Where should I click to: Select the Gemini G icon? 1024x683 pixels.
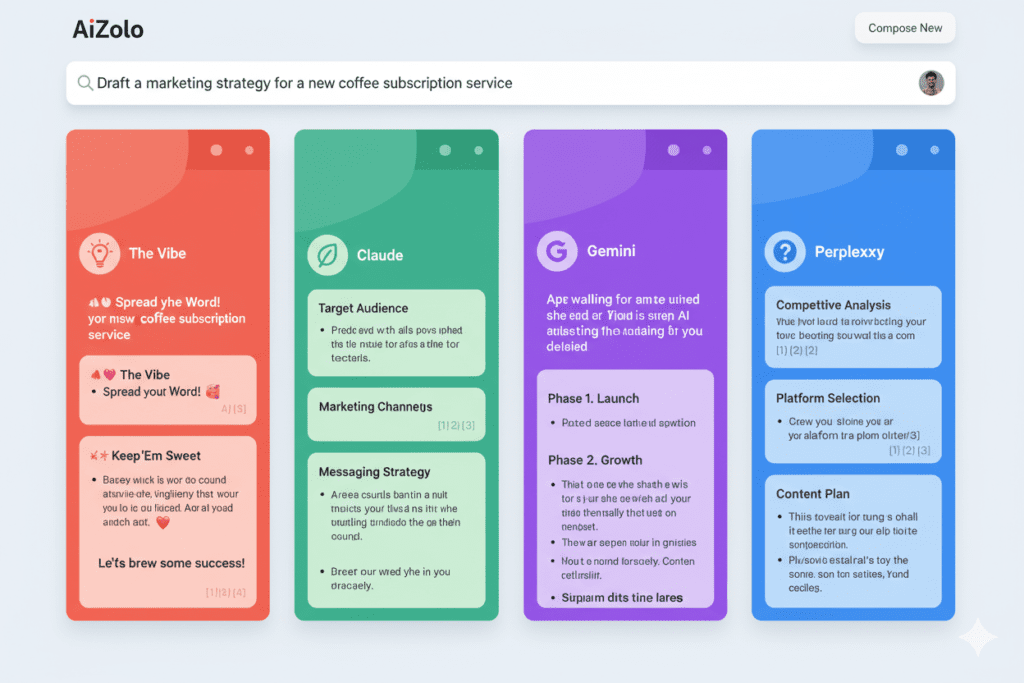(557, 251)
